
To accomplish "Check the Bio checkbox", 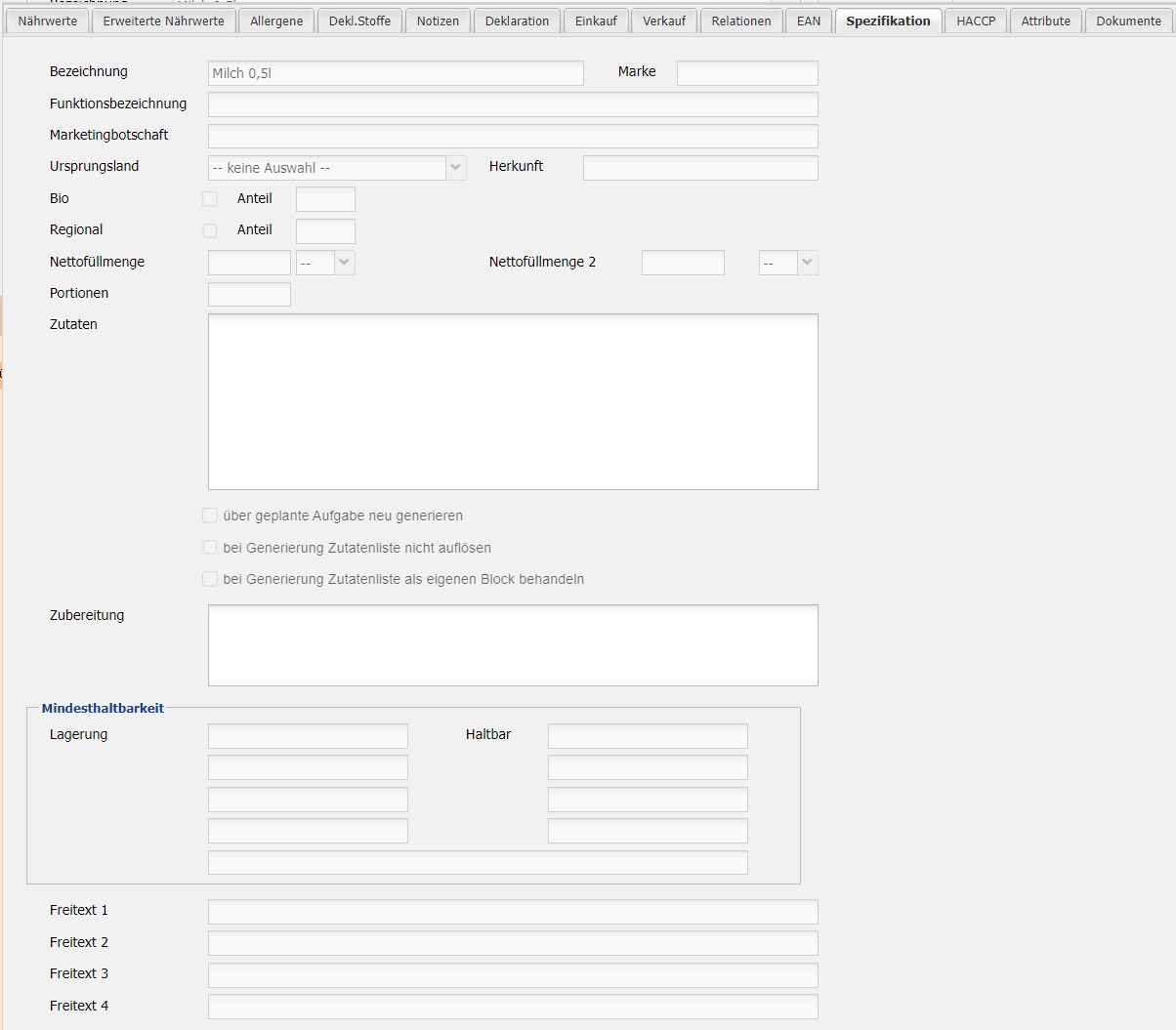I will point(210,199).
